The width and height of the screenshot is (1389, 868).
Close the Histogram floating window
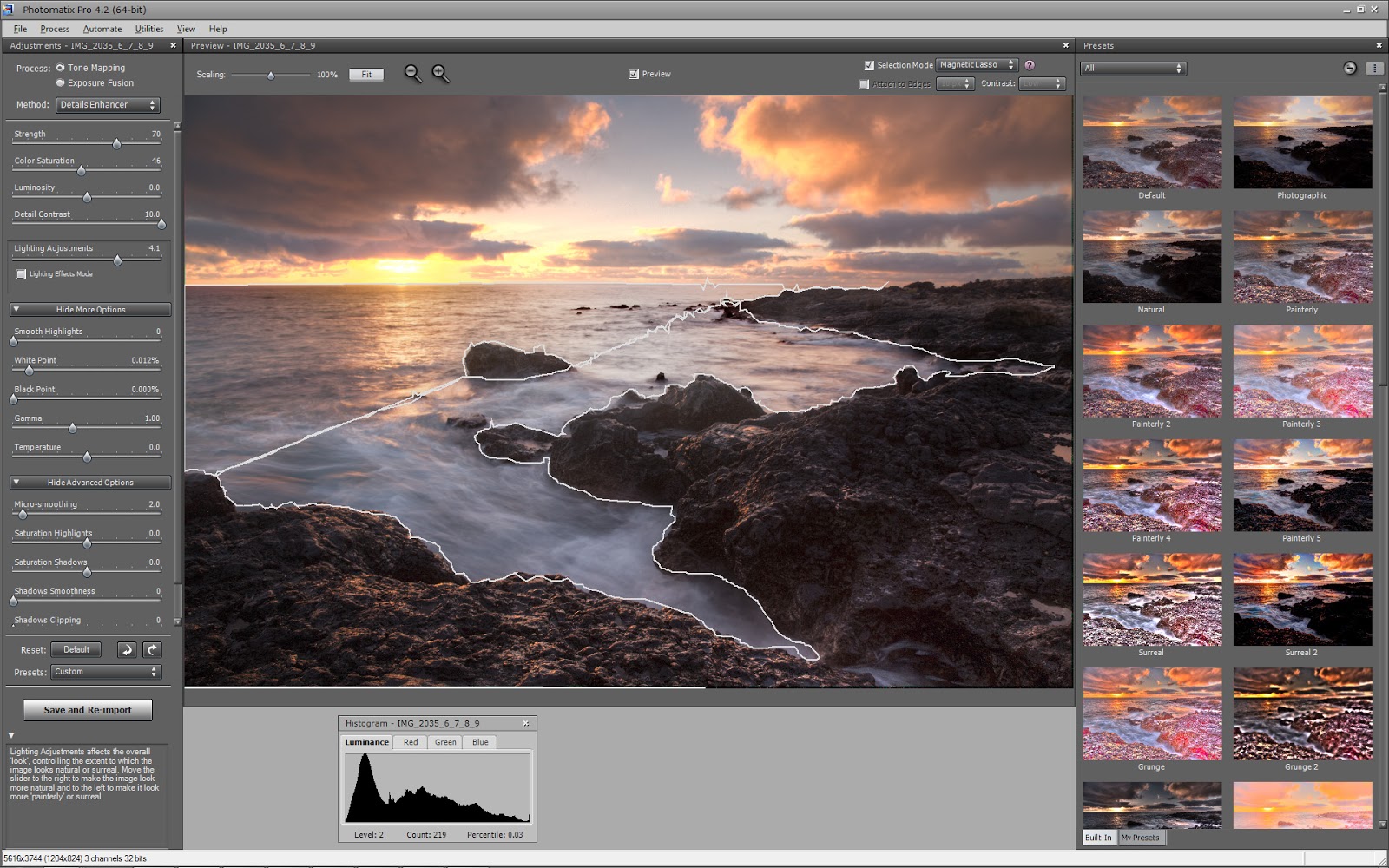tap(525, 723)
